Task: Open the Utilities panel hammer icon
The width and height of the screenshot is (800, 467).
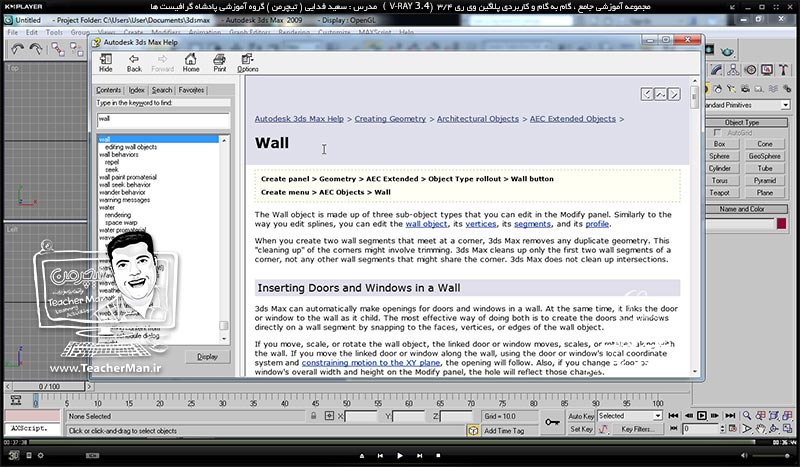Action: pyautogui.click(x=783, y=69)
